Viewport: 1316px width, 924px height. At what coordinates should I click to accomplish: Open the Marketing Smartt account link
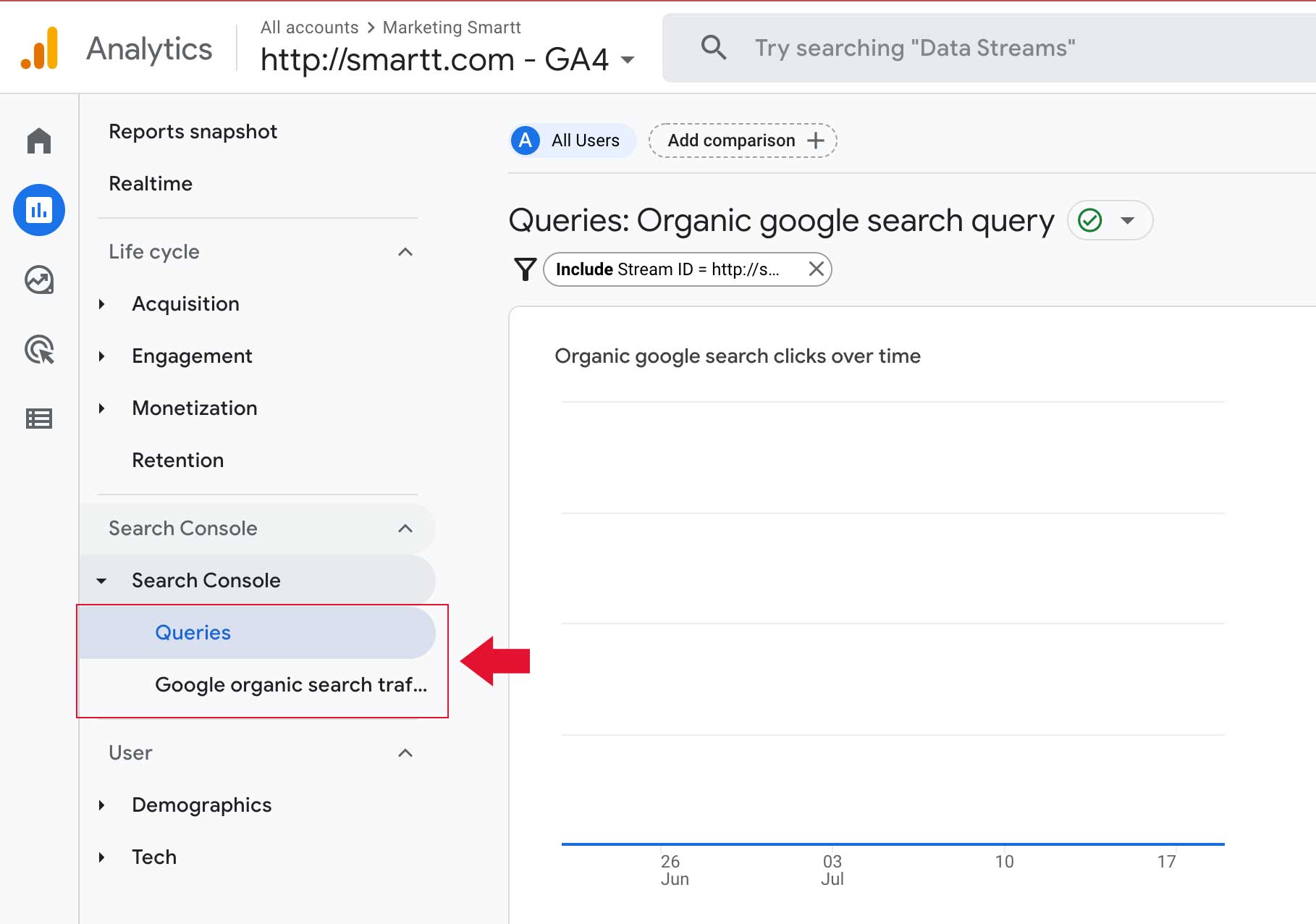pyautogui.click(x=451, y=28)
